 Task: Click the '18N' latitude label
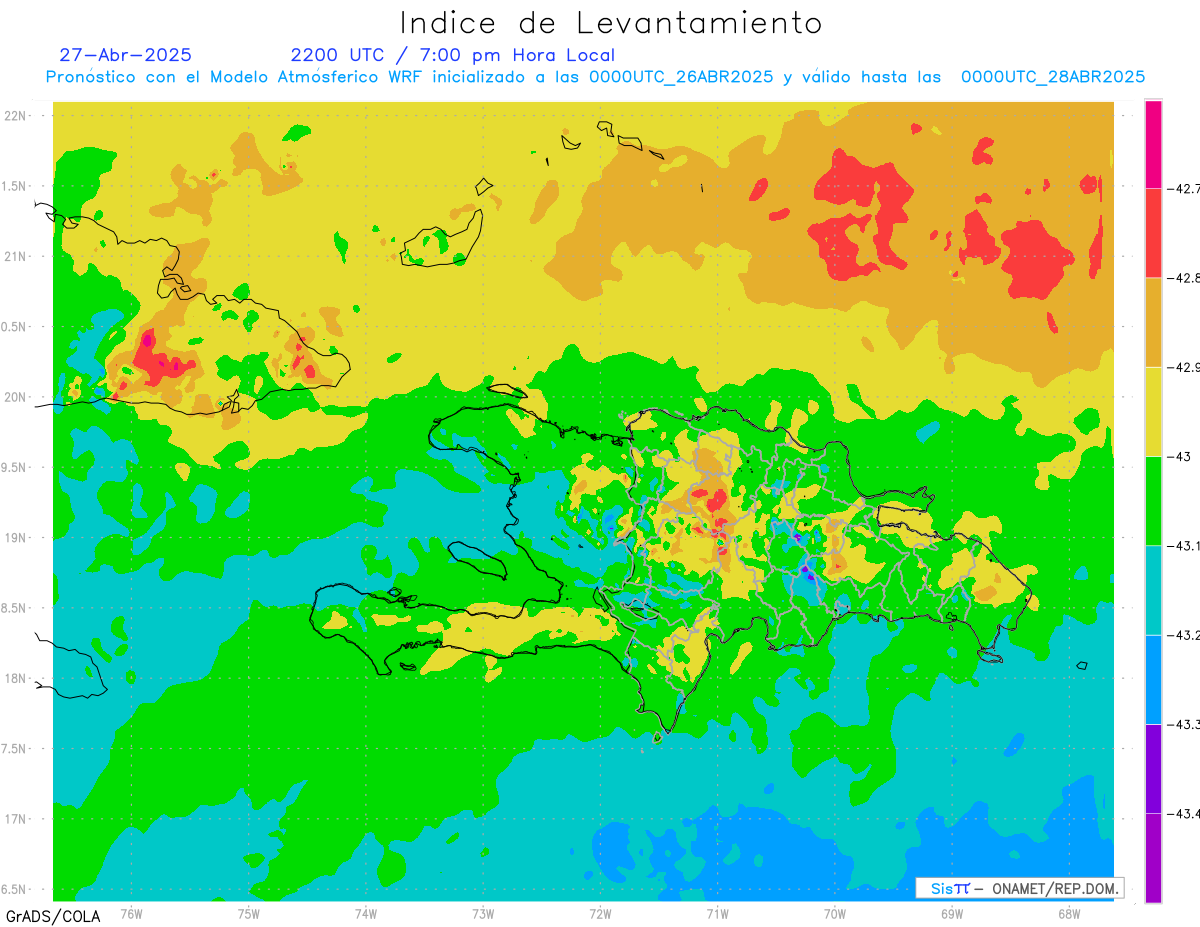pyautogui.click(x=16, y=678)
